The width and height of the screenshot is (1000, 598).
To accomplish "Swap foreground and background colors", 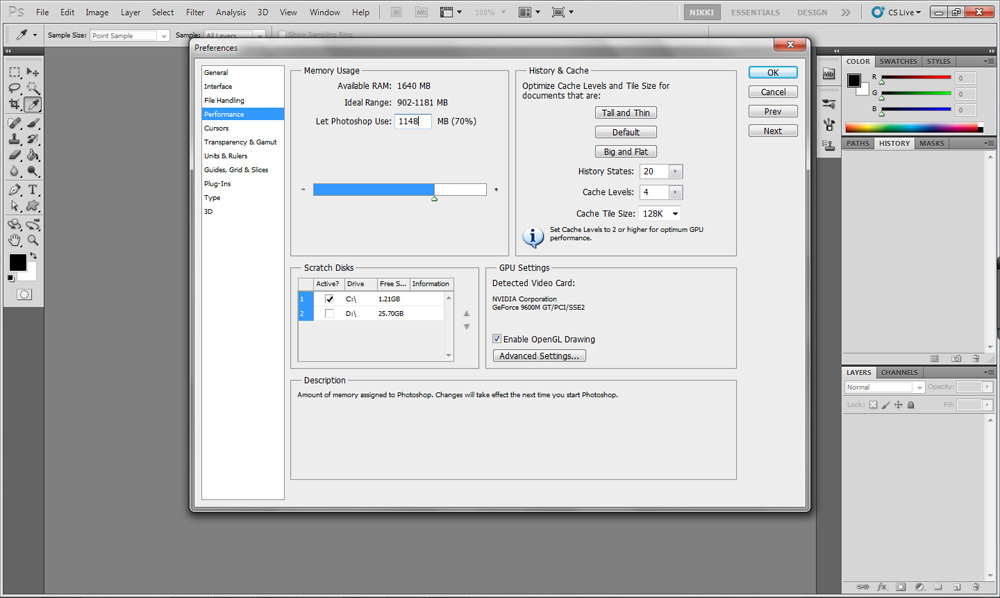I will 33,256.
